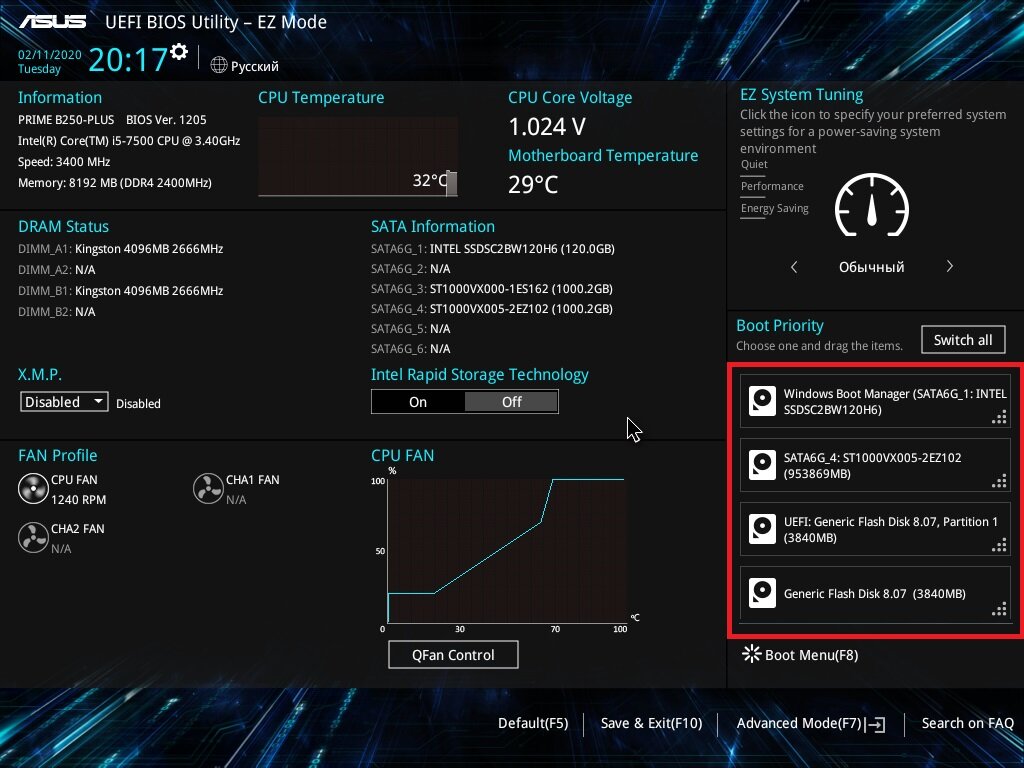Image resolution: width=1024 pixels, height=768 pixels.
Task: Enter Advanced Mode(F7)
Action: 799,723
